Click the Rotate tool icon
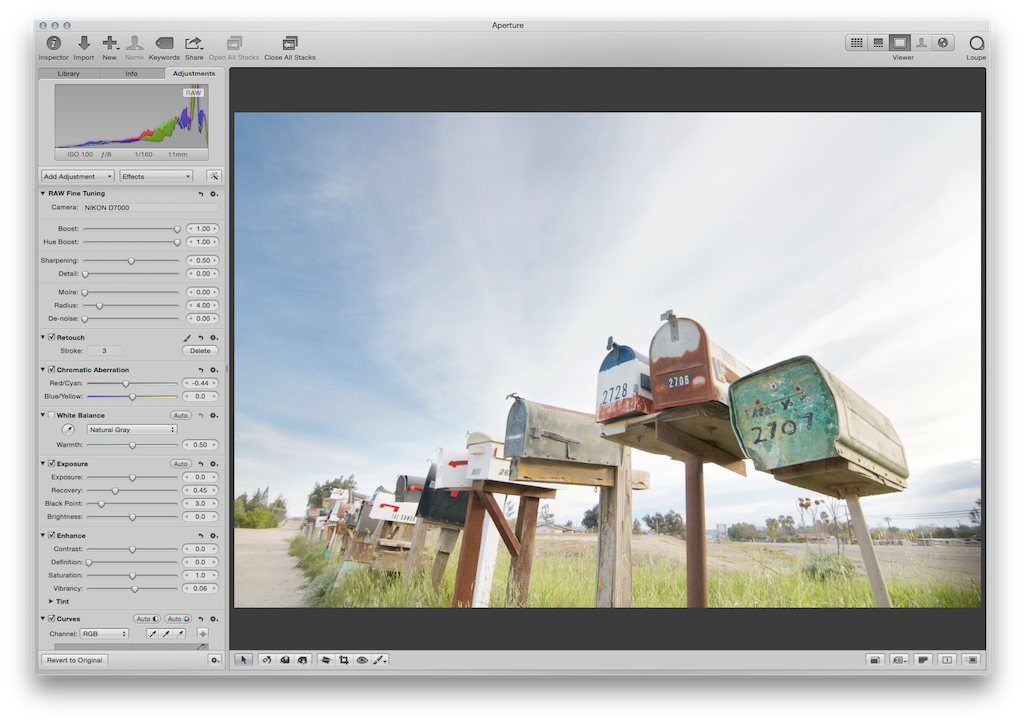 tap(266, 660)
